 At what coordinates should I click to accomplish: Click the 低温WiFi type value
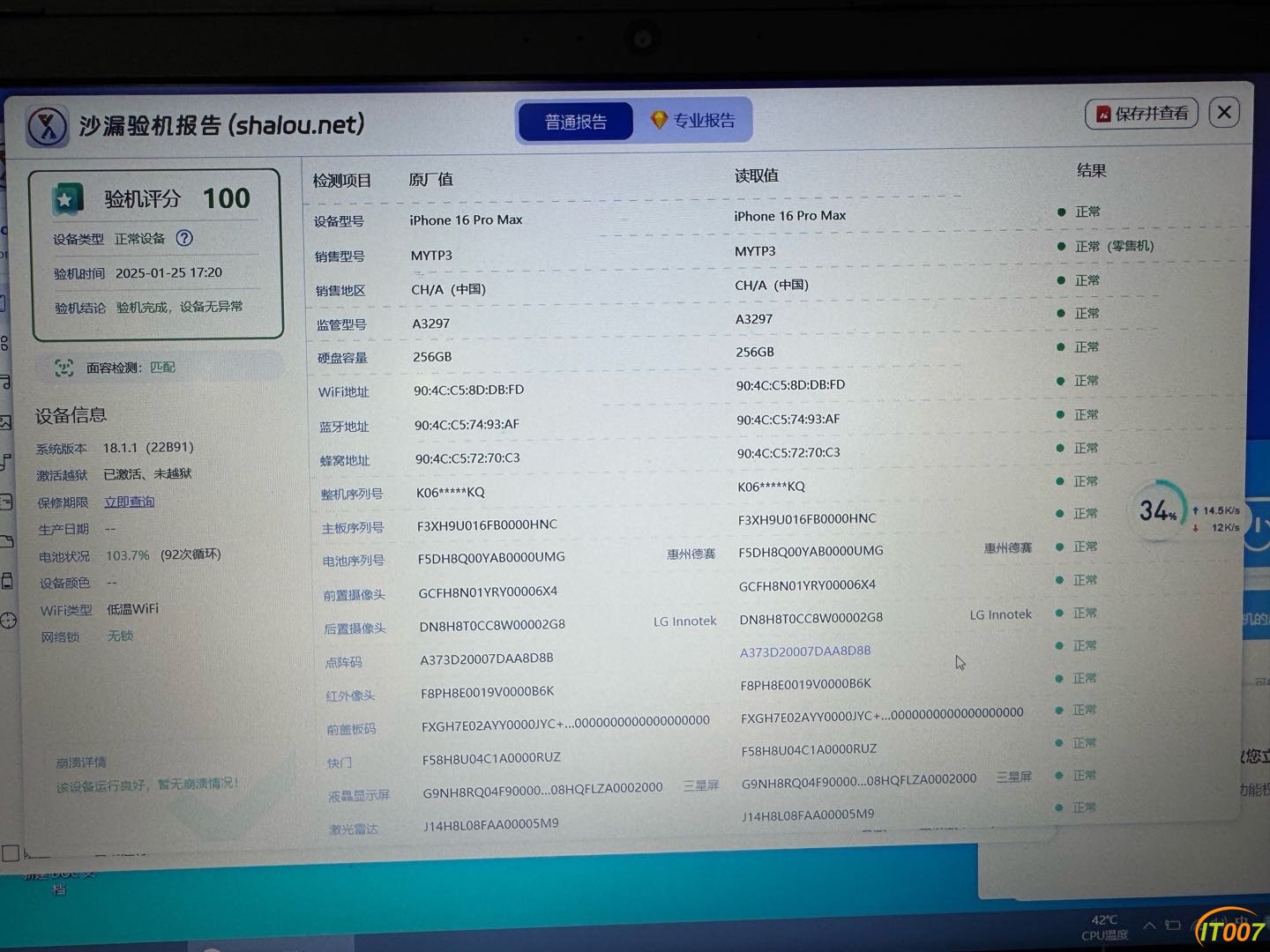click(x=132, y=609)
